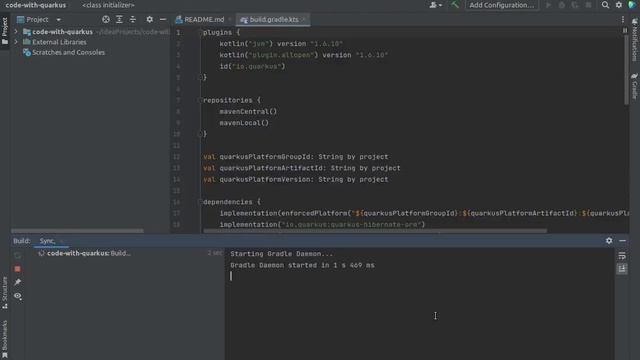The image size is (640, 360).
Task: Click the Run with Coverage icon
Action: 575,5
